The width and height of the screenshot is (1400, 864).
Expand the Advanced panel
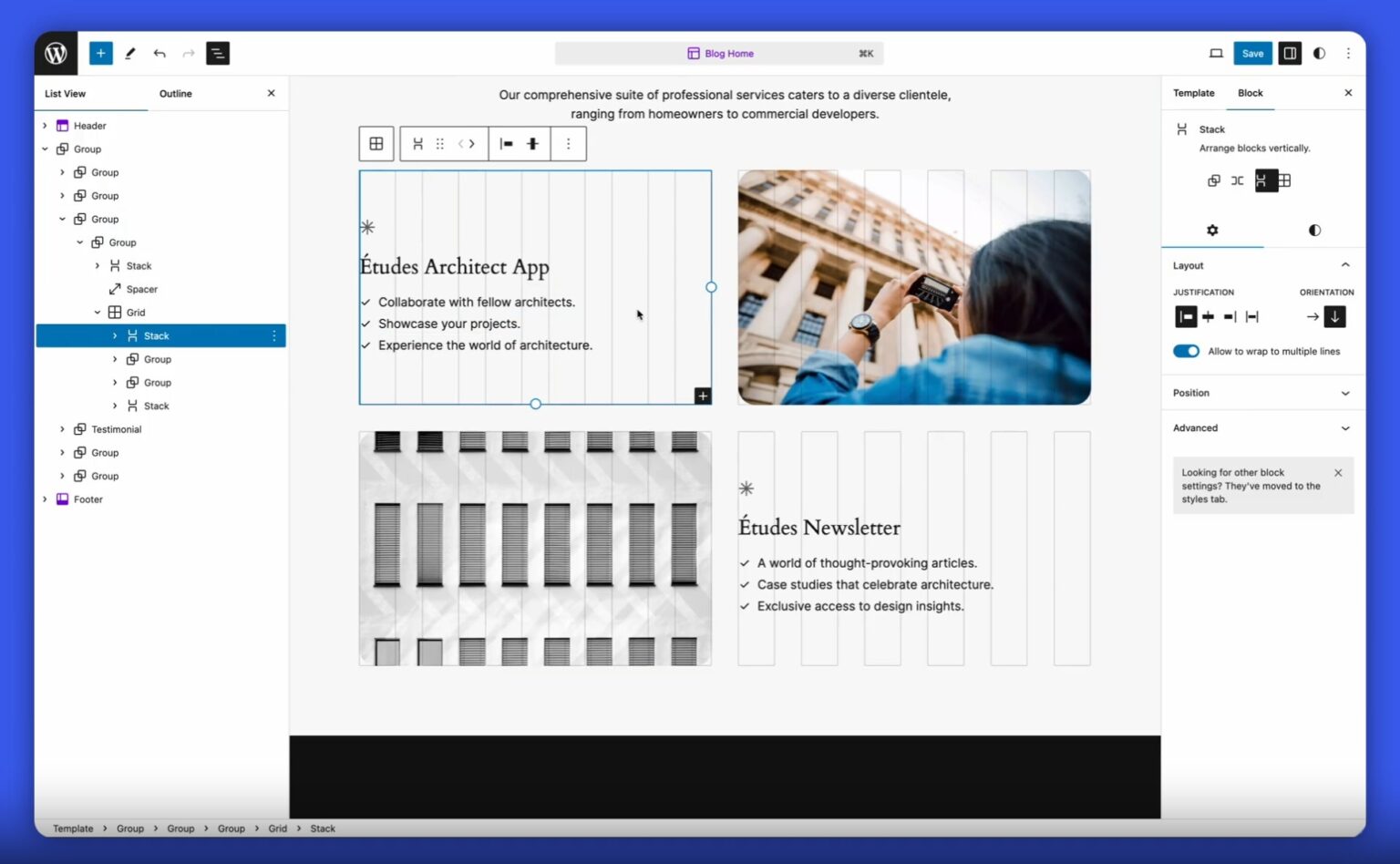pyautogui.click(x=1261, y=428)
